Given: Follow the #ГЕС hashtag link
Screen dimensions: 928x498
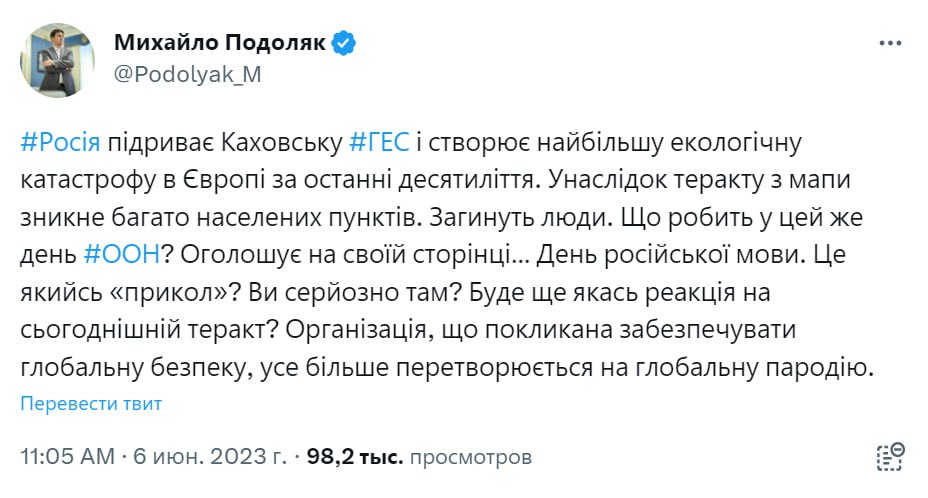Looking at the screenshot, I should tap(379, 141).
